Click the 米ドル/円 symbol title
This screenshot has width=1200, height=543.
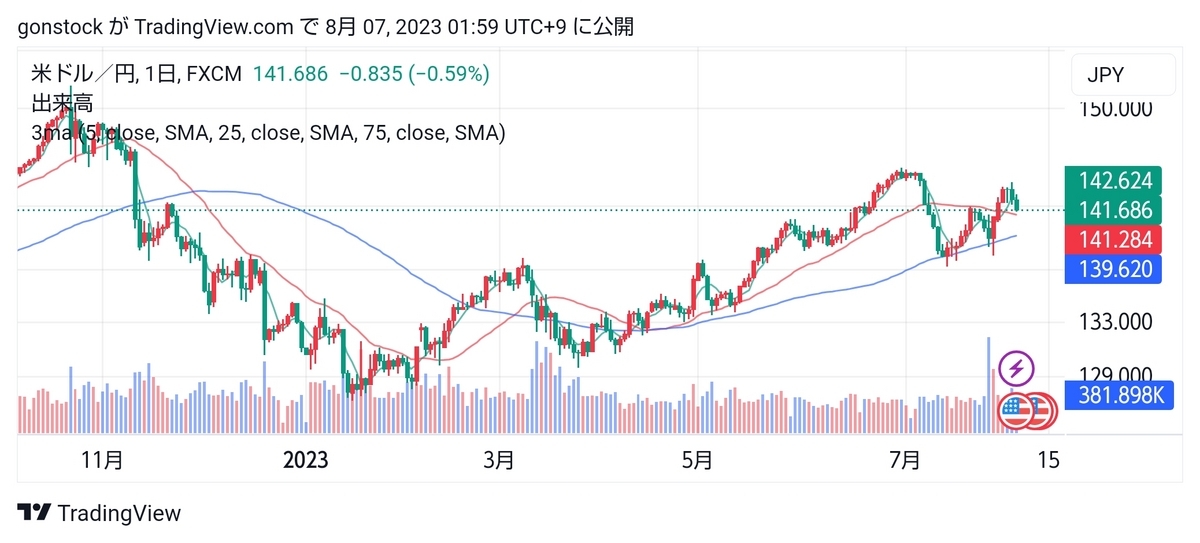point(84,74)
